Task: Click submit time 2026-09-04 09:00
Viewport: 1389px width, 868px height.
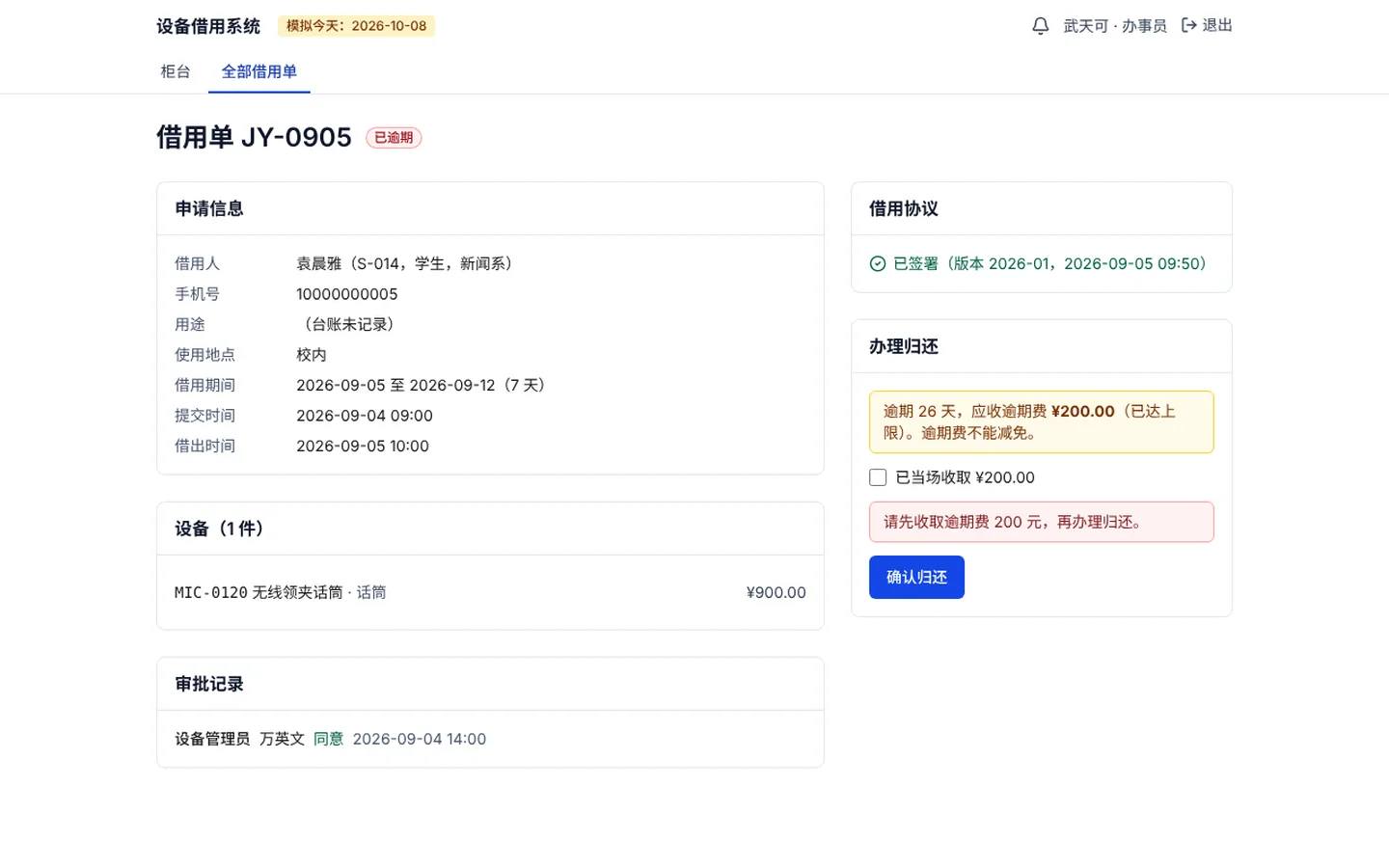Action: [365, 416]
